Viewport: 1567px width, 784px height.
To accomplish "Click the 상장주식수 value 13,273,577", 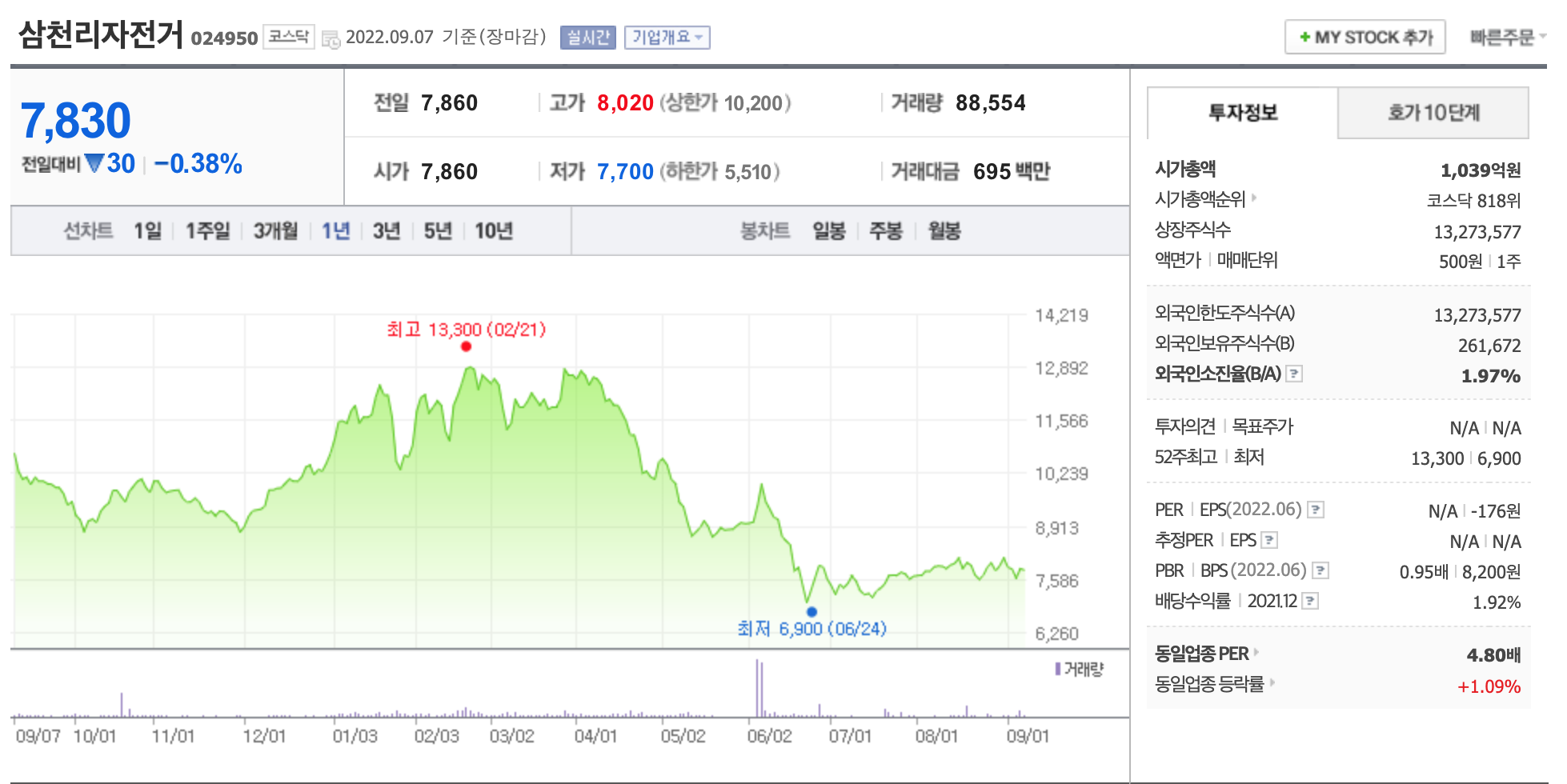I will tap(1477, 232).
